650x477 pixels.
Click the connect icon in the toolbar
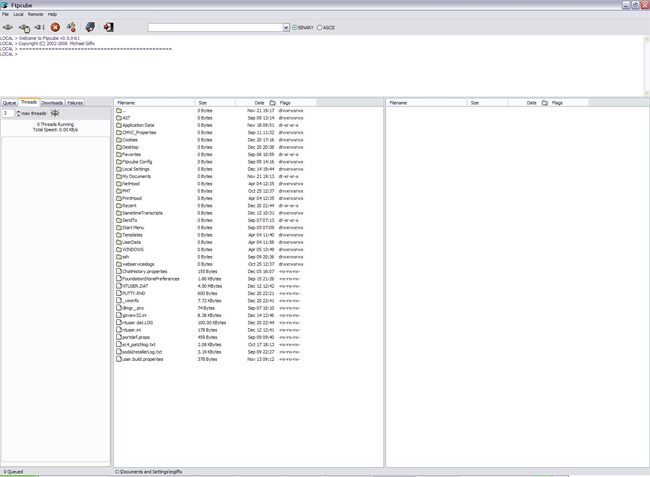point(8,27)
